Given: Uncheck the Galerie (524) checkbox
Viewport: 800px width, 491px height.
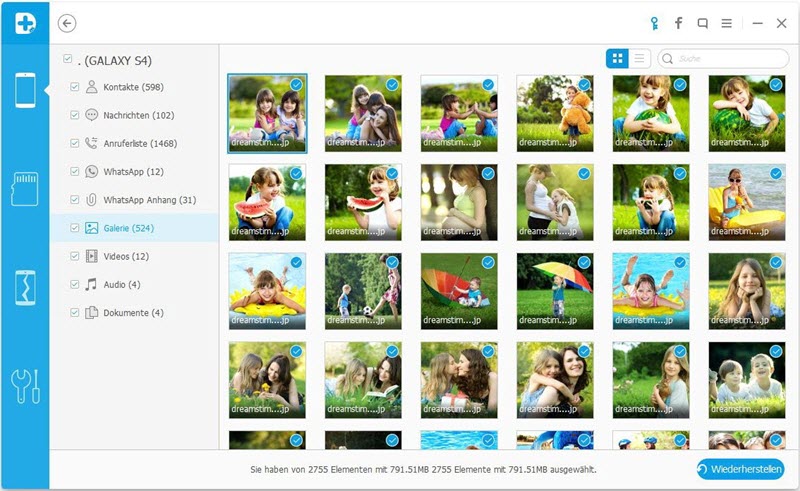Looking at the screenshot, I should tap(74, 228).
